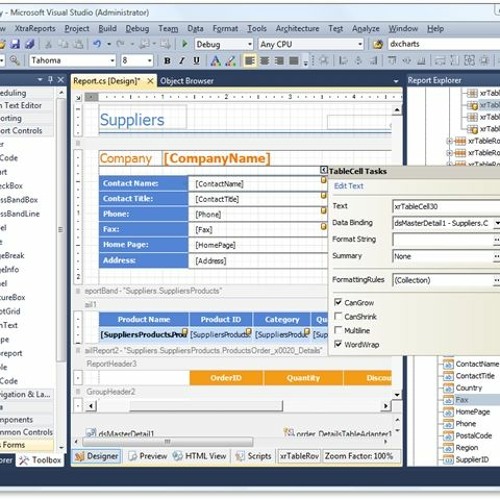Click the pin icon of the Toolbox panel

[50, 80]
